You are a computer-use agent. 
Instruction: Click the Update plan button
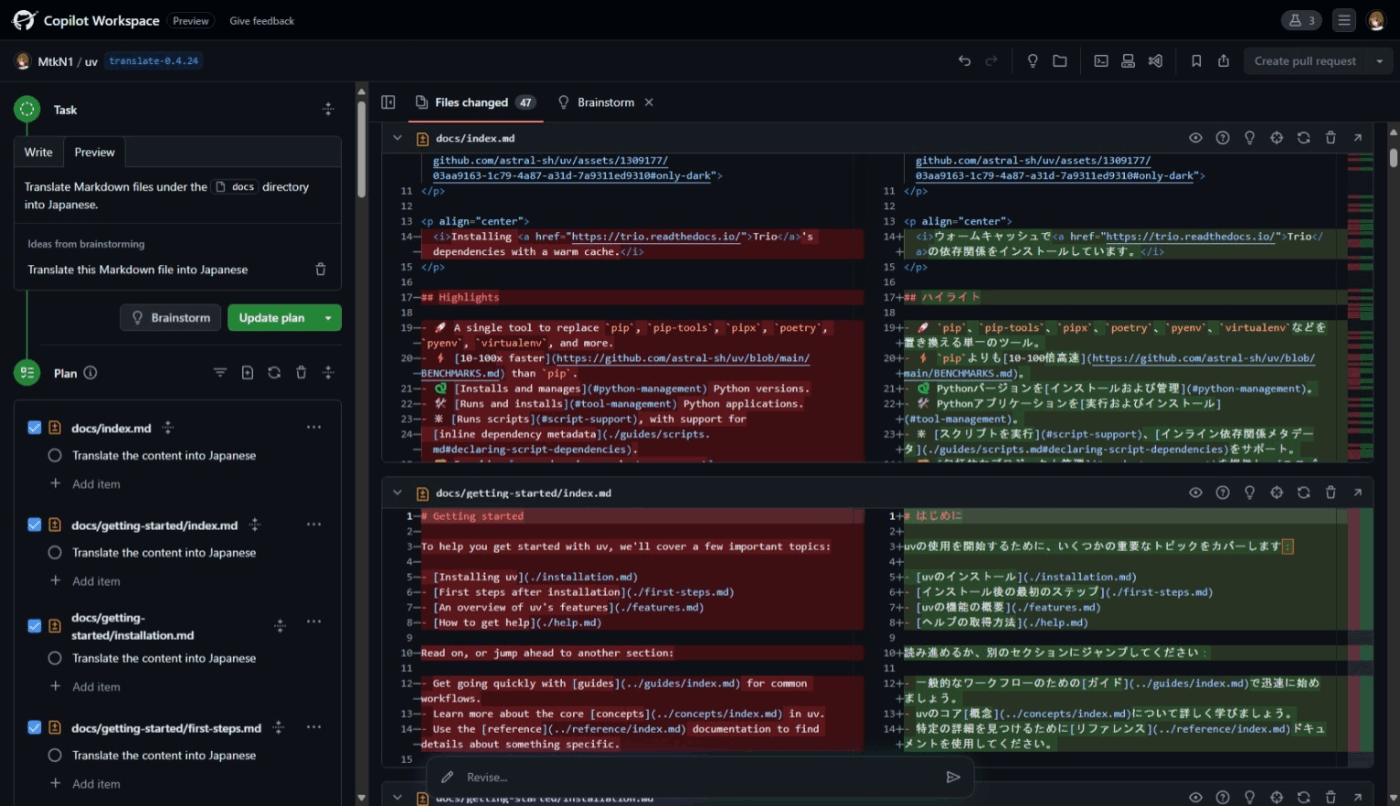[x=271, y=318]
